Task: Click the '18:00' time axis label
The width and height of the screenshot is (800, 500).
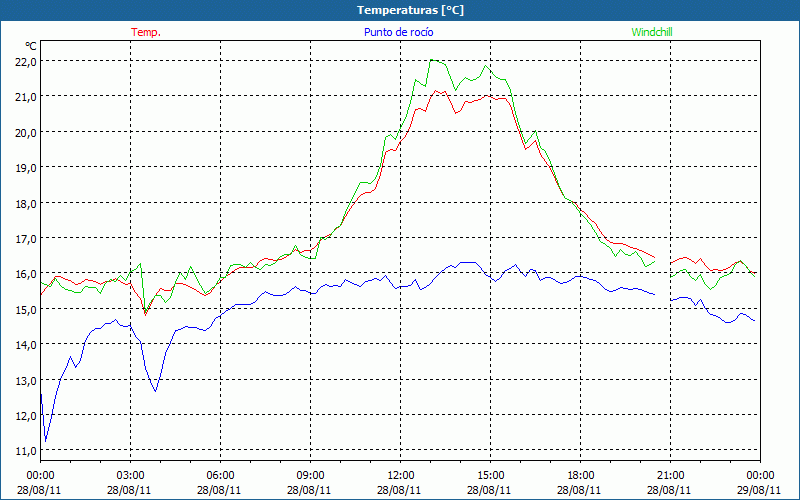Action: (581, 476)
